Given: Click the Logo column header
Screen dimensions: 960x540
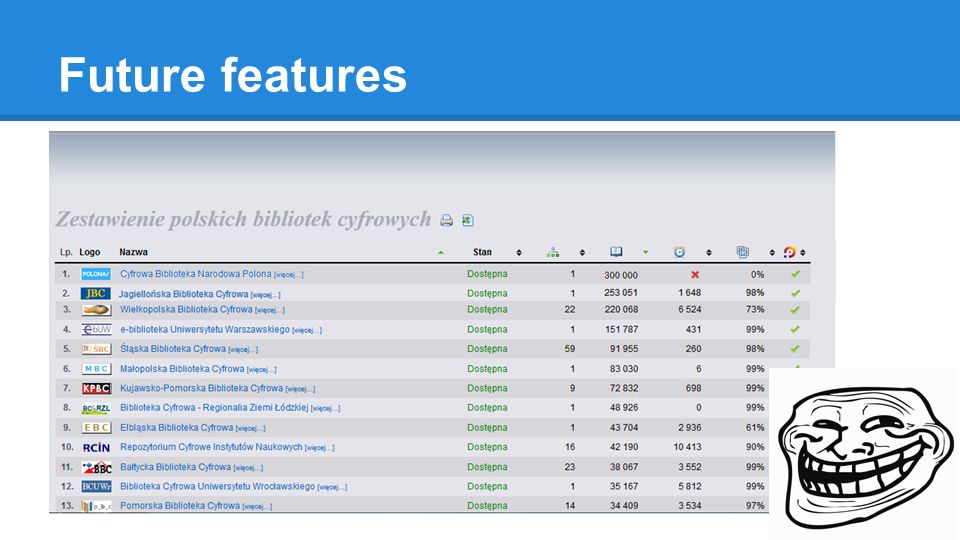Looking at the screenshot, I should [x=89, y=252].
